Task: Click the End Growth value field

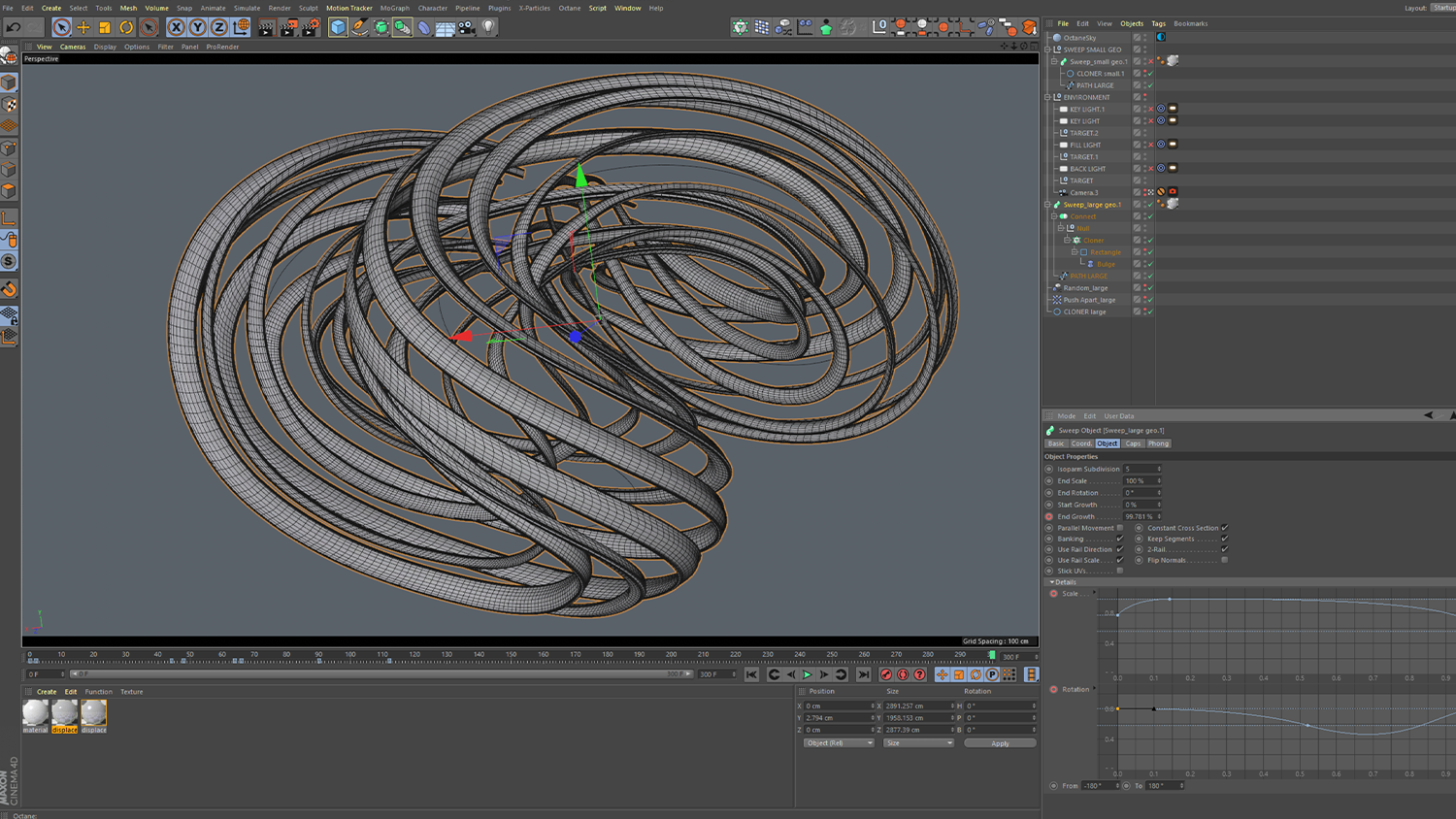Action: pos(1138,516)
